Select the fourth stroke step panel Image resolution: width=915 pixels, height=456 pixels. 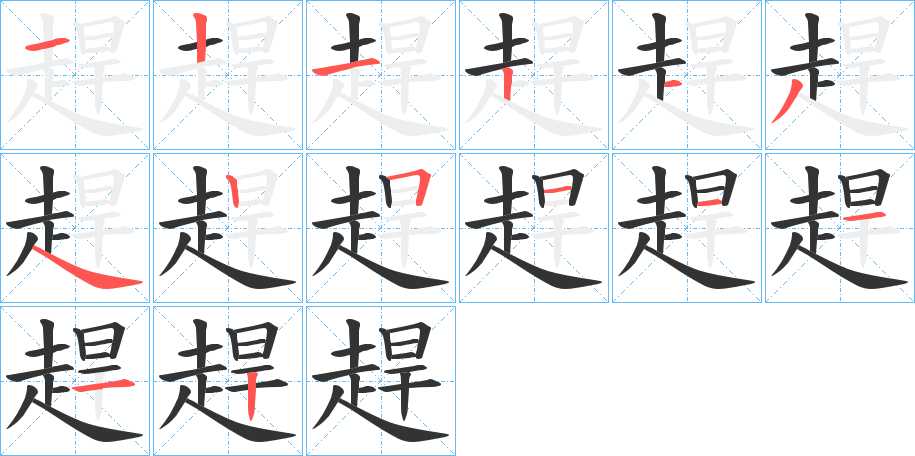(534, 75)
